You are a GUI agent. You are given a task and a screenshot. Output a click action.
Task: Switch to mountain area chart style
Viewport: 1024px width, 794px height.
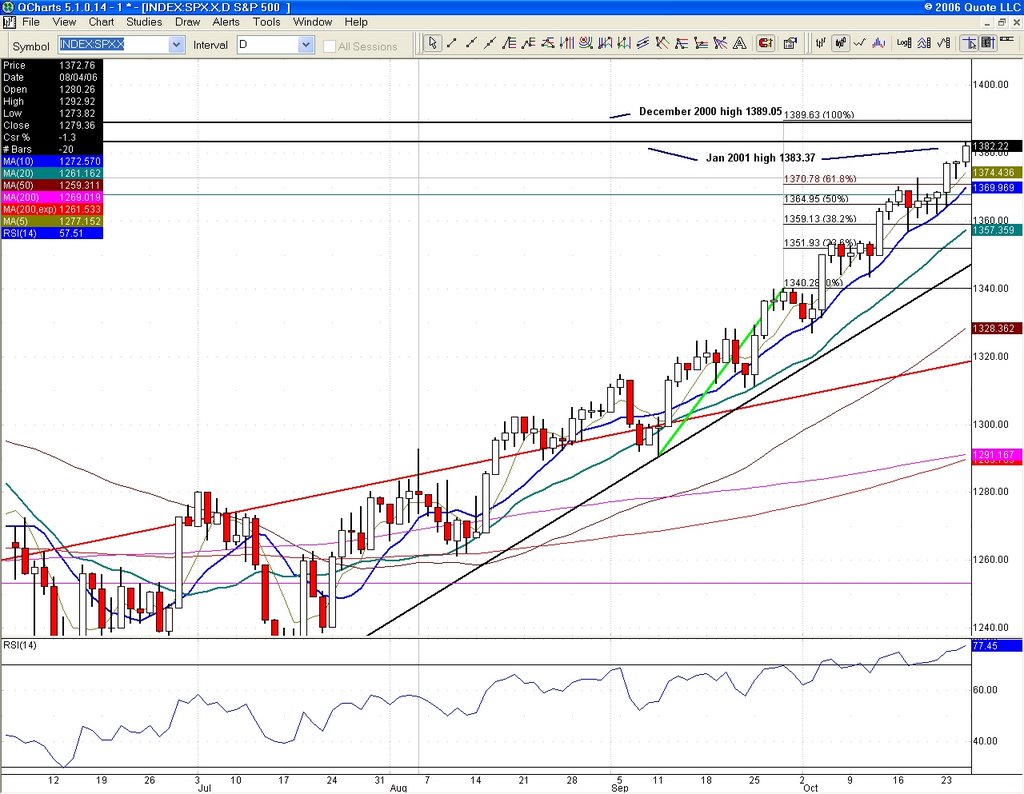pos(878,44)
